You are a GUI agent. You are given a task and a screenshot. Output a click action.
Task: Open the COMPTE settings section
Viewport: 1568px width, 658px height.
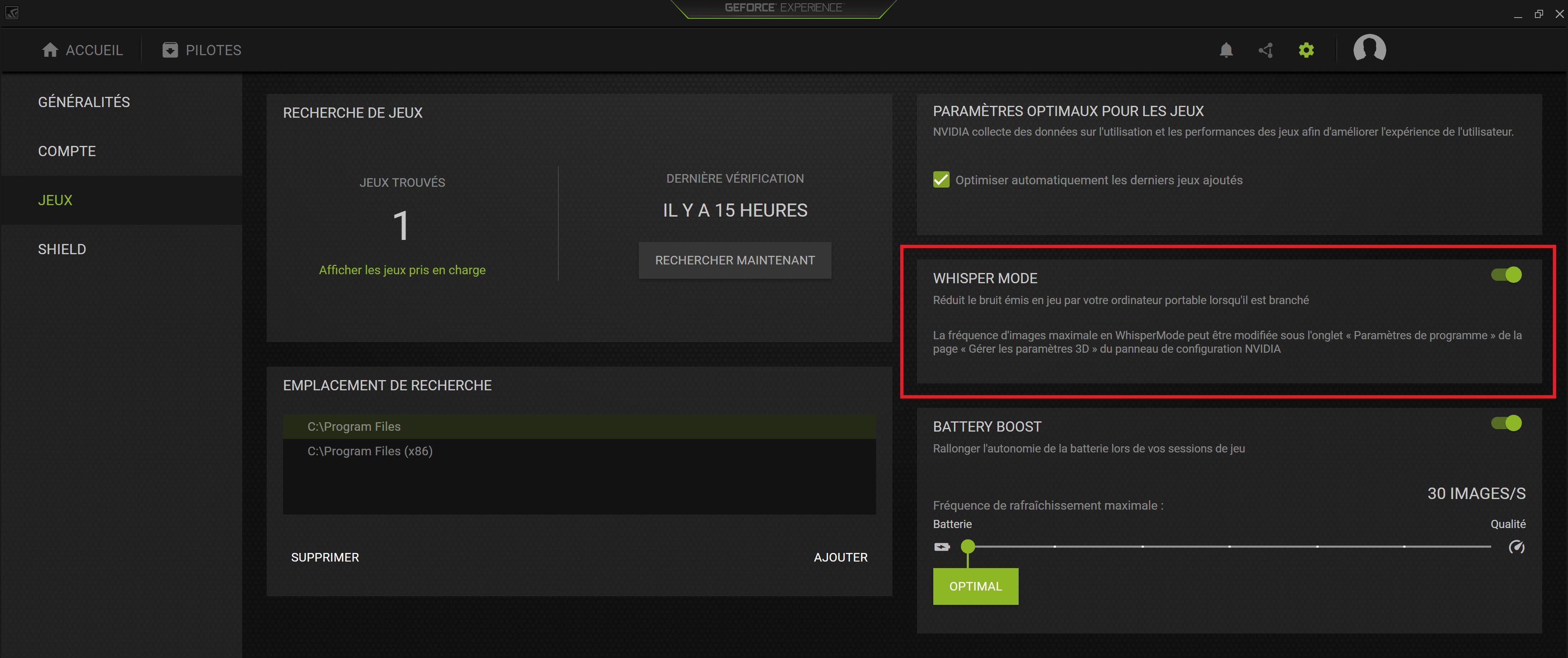click(x=122, y=151)
